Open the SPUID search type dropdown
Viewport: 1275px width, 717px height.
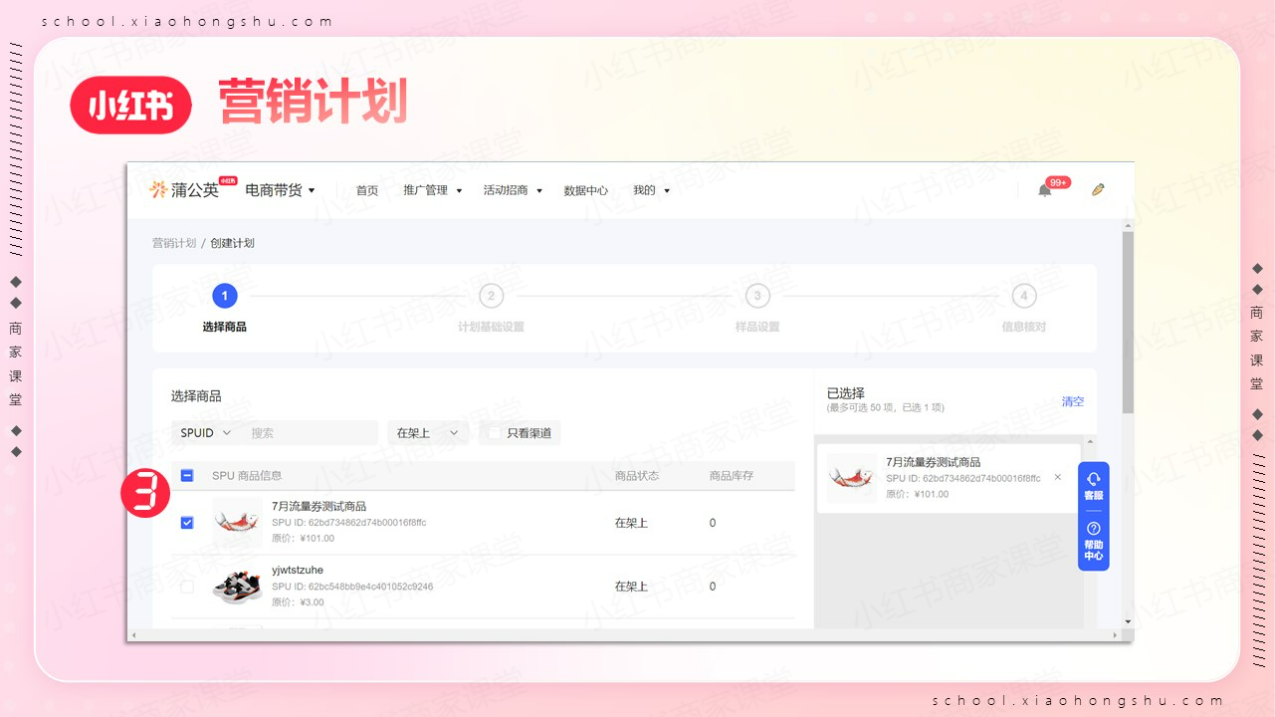pyautogui.click(x=205, y=433)
